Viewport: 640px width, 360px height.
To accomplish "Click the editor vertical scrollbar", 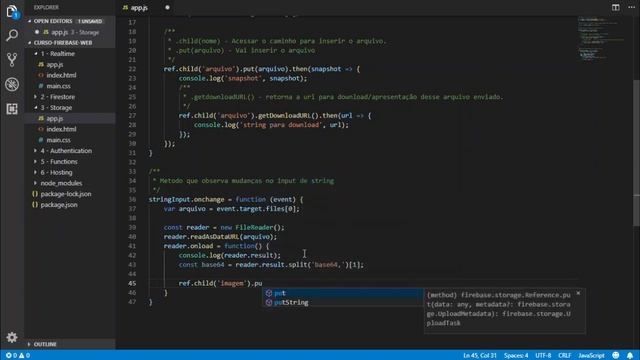I will coord(636,153).
